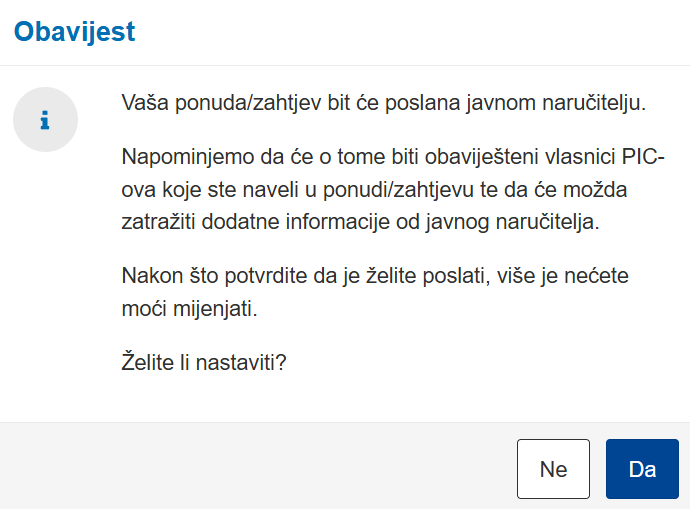690x509 pixels.
Task: Confirm sending with the Da button
Action: 642,469
